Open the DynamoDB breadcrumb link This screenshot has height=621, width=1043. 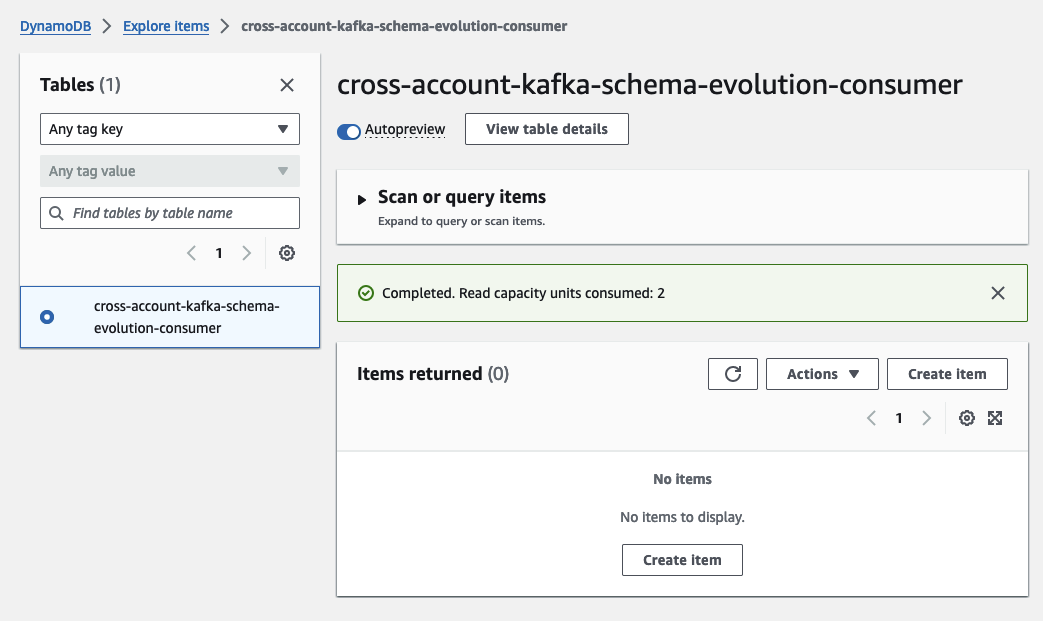(x=55, y=26)
